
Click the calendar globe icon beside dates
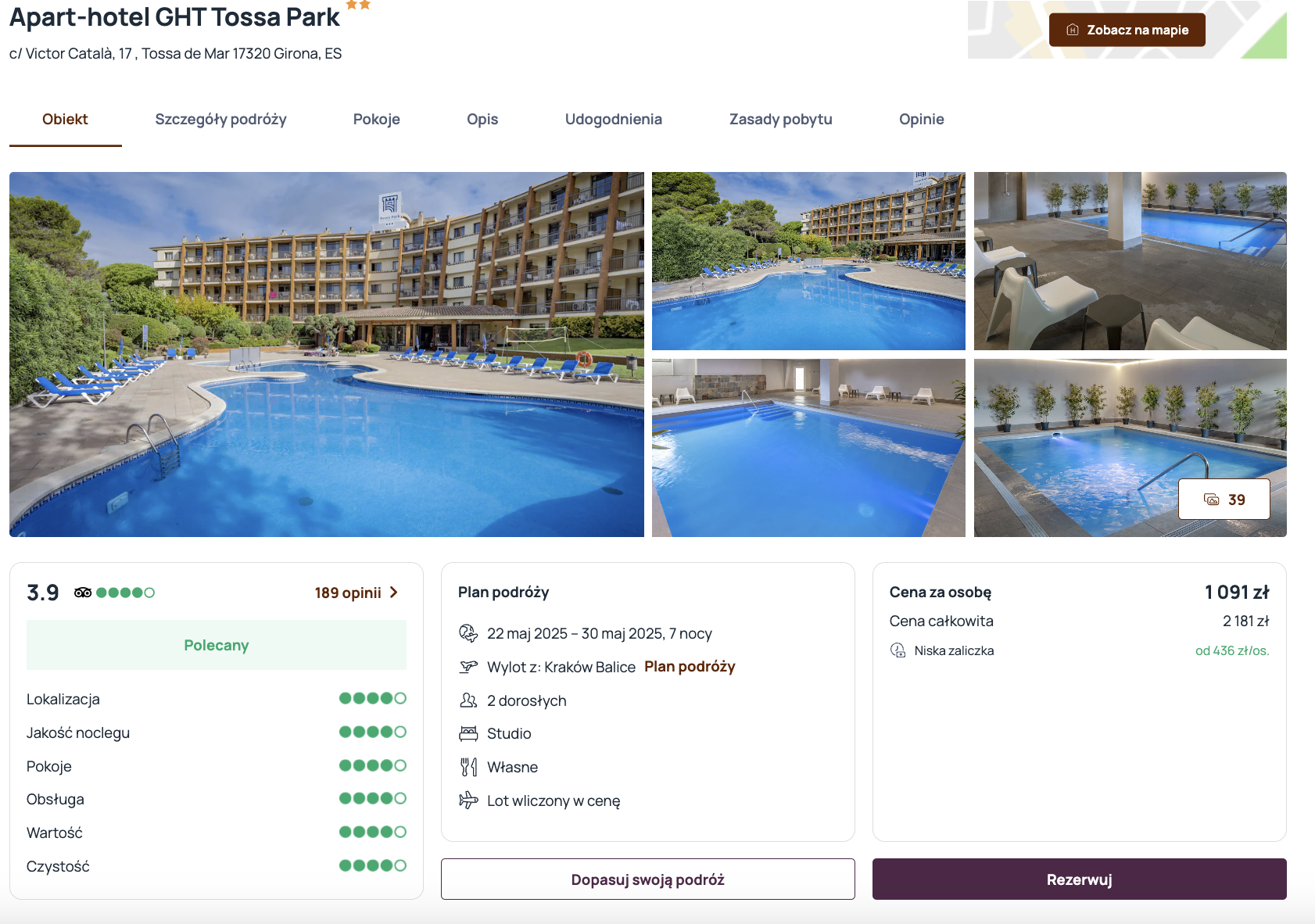[468, 633]
